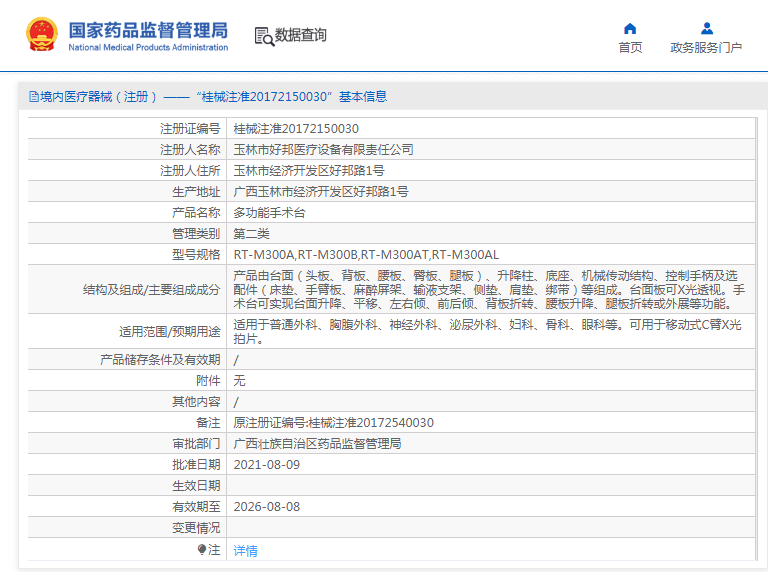The width and height of the screenshot is (768, 572).
Task: Select 玉林市好邦医疗设备有限责任公司
Action: pyautogui.click(x=323, y=150)
